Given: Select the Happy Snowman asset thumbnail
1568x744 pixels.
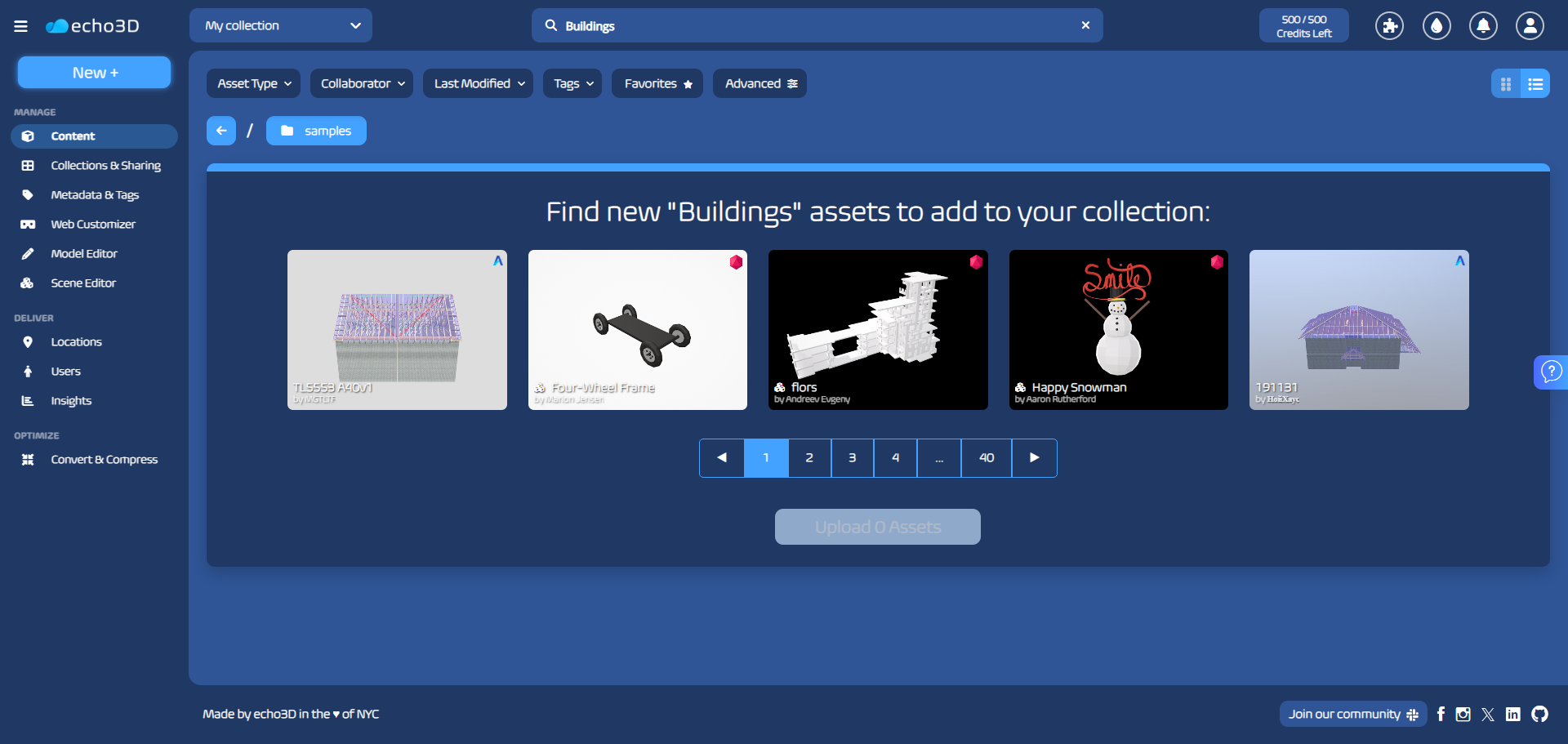Looking at the screenshot, I should 1118,330.
